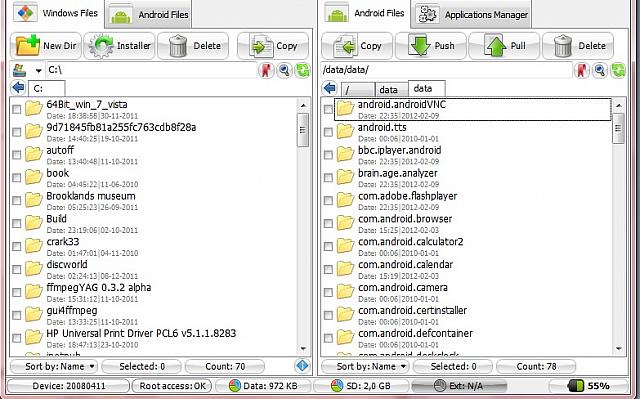
Task: Check the HP Universal Print Driver checkbox
Action: pyautogui.click(x=16, y=338)
